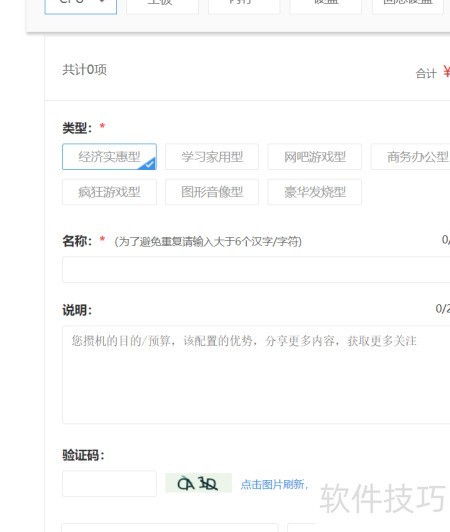Image resolution: width=450 pixels, height=532 pixels.
Task: Select the 疯狂游戏型 type option
Action: [x=109, y=192]
